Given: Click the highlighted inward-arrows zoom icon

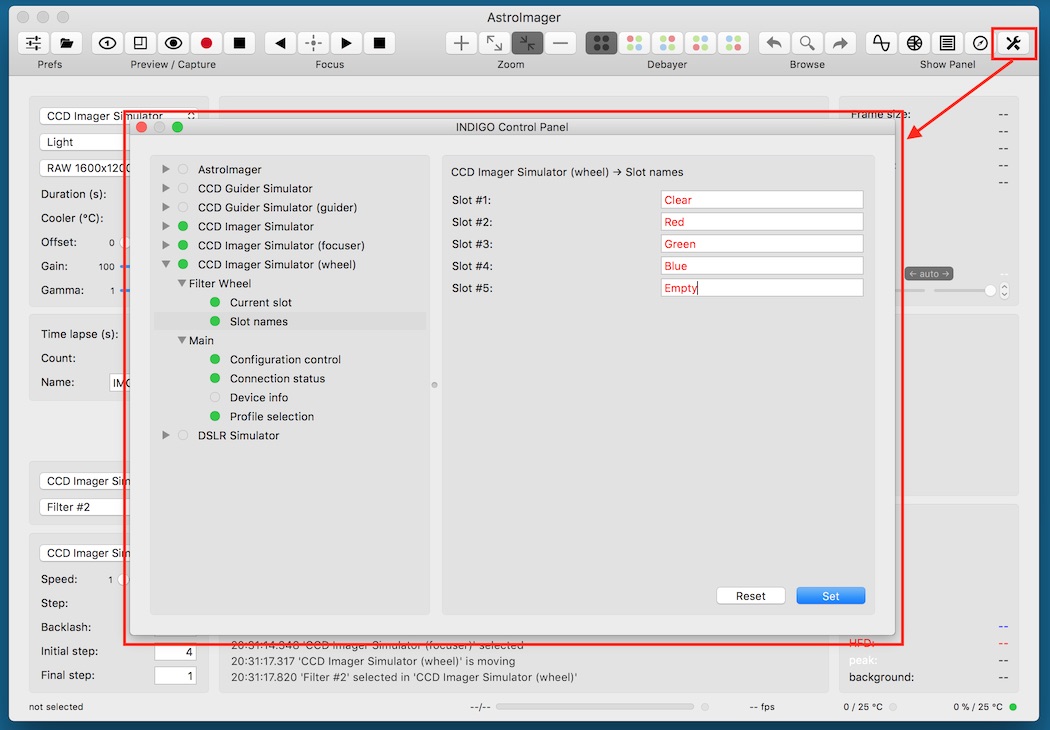Looking at the screenshot, I should click(x=527, y=44).
